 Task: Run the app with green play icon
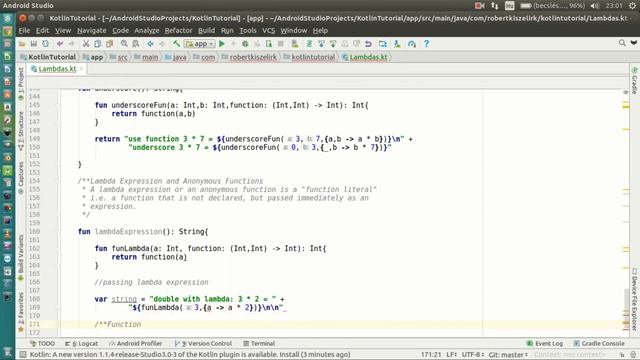coord(222,44)
